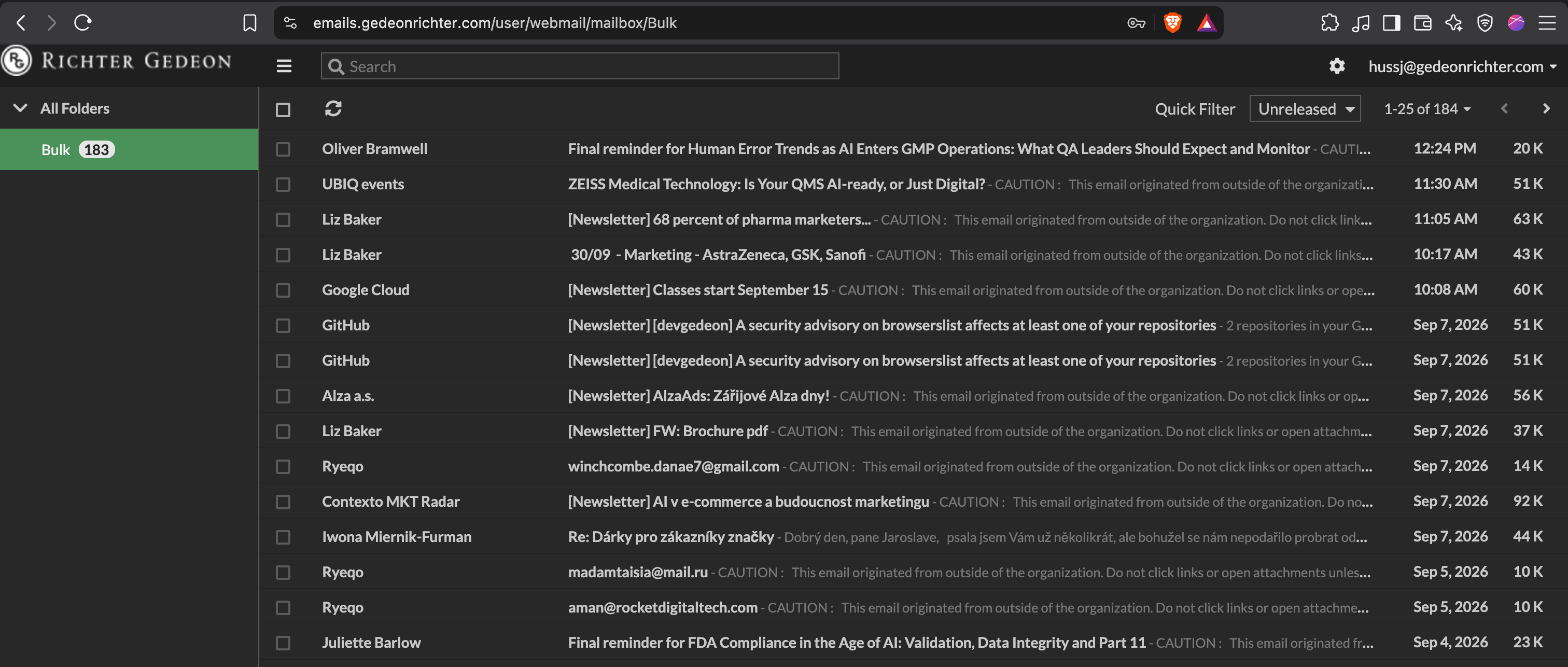Image resolution: width=1568 pixels, height=667 pixels.
Task: Tick the Contexto MKT Radar email checkbox
Action: [x=283, y=502]
